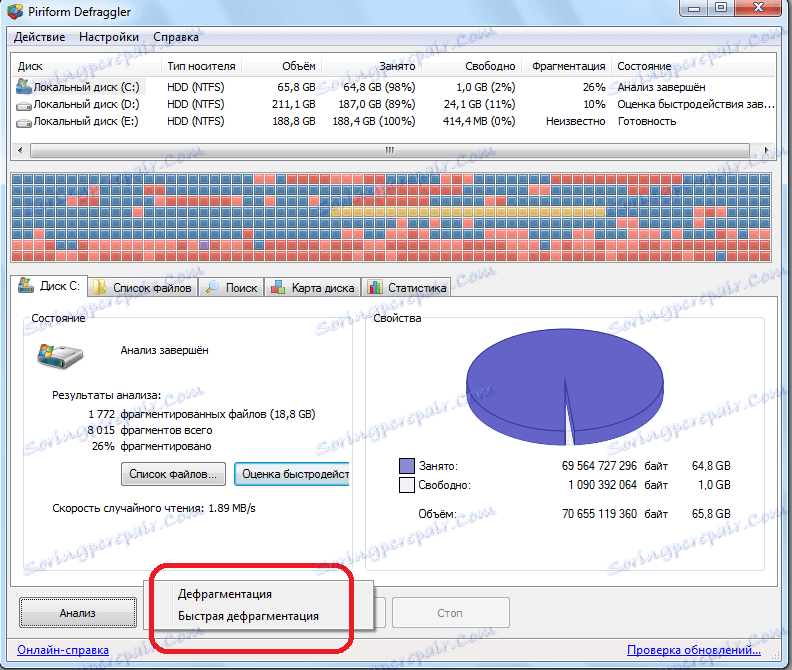This screenshot has width=792, height=670.
Task: Sort drives by the Диск column header
Action: 87,66
